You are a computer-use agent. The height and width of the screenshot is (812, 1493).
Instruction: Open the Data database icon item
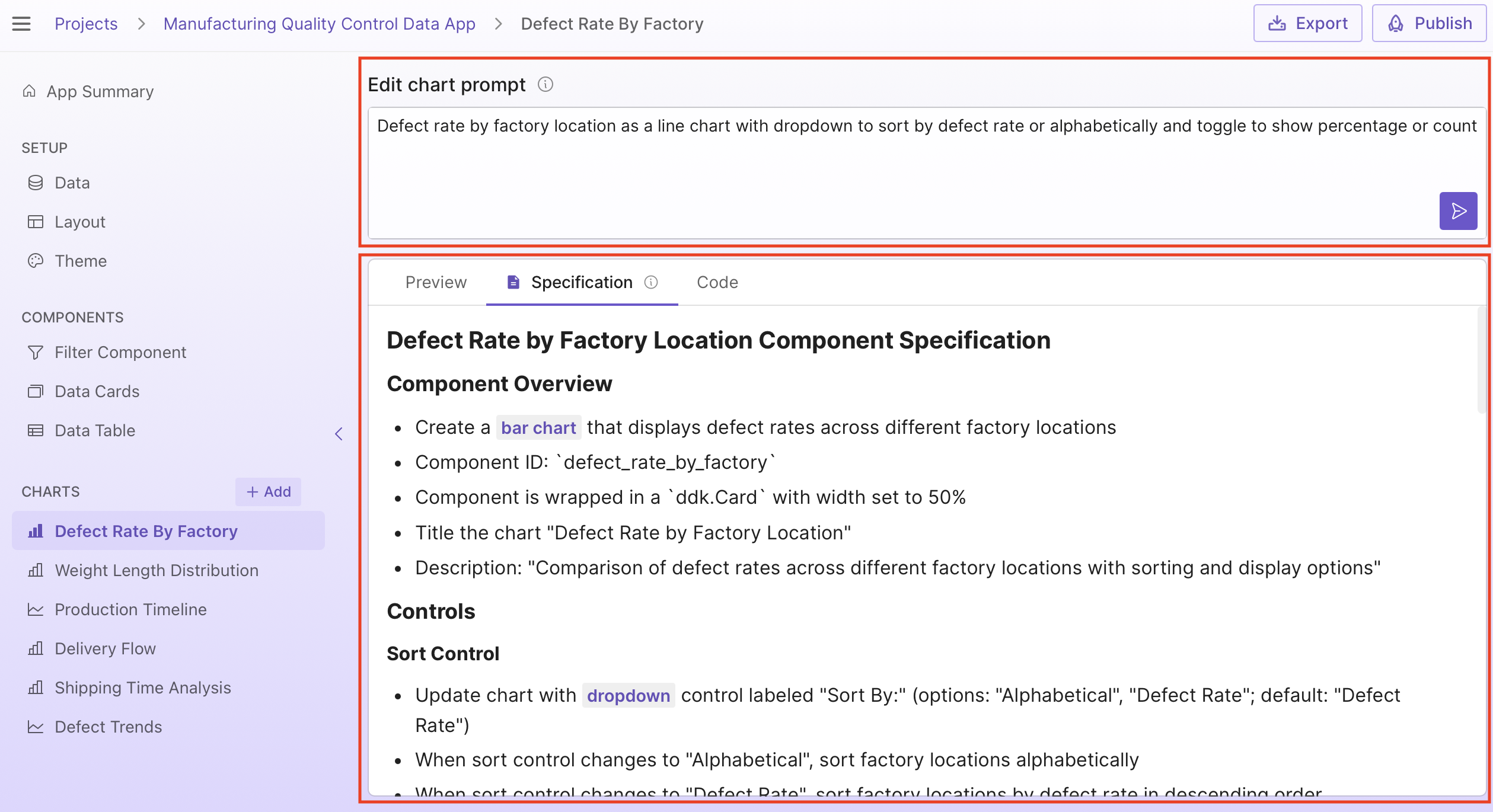[x=36, y=183]
